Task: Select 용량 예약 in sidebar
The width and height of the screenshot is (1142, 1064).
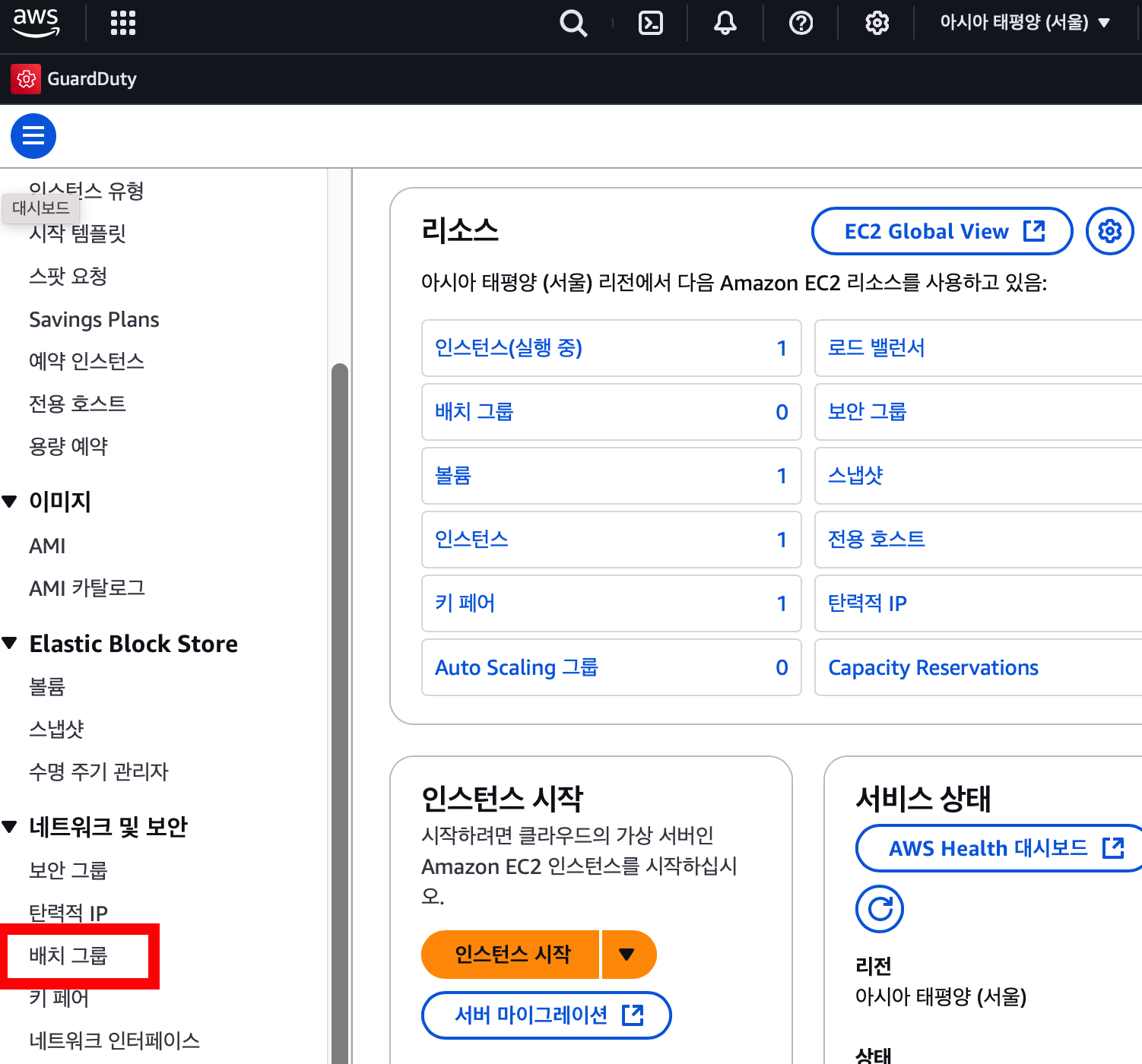Action: click(68, 446)
